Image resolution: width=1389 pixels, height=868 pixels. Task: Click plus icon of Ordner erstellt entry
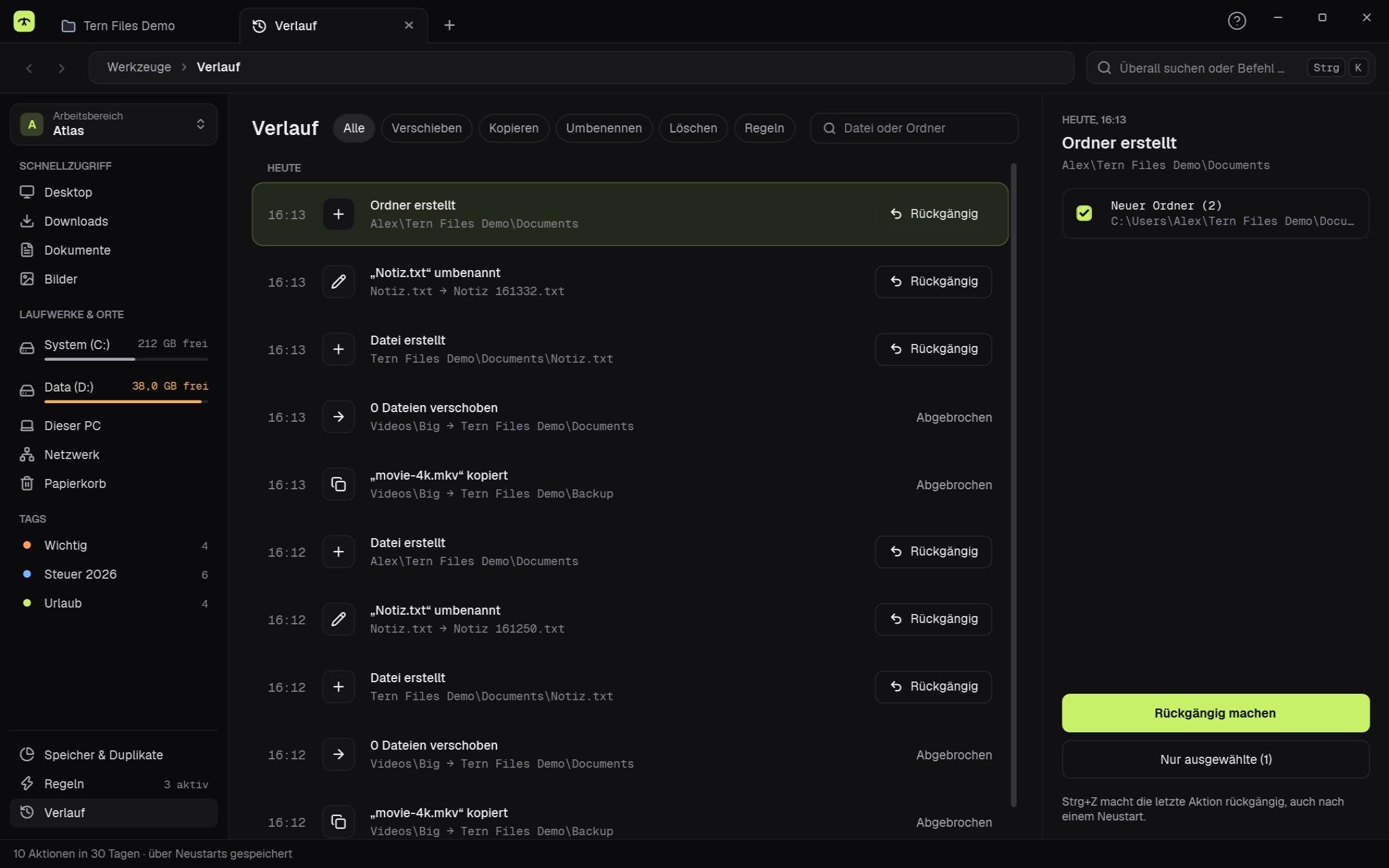[338, 214]
